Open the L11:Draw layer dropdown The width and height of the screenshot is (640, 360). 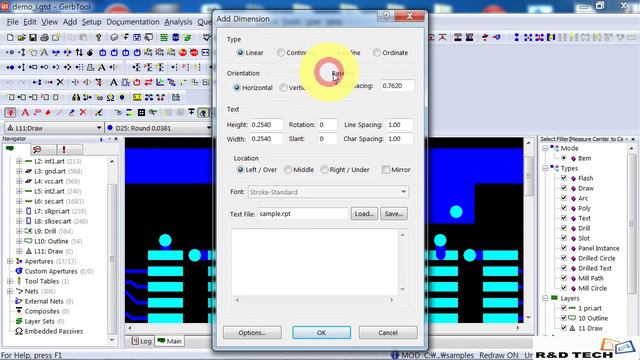(x=98, y=128)
